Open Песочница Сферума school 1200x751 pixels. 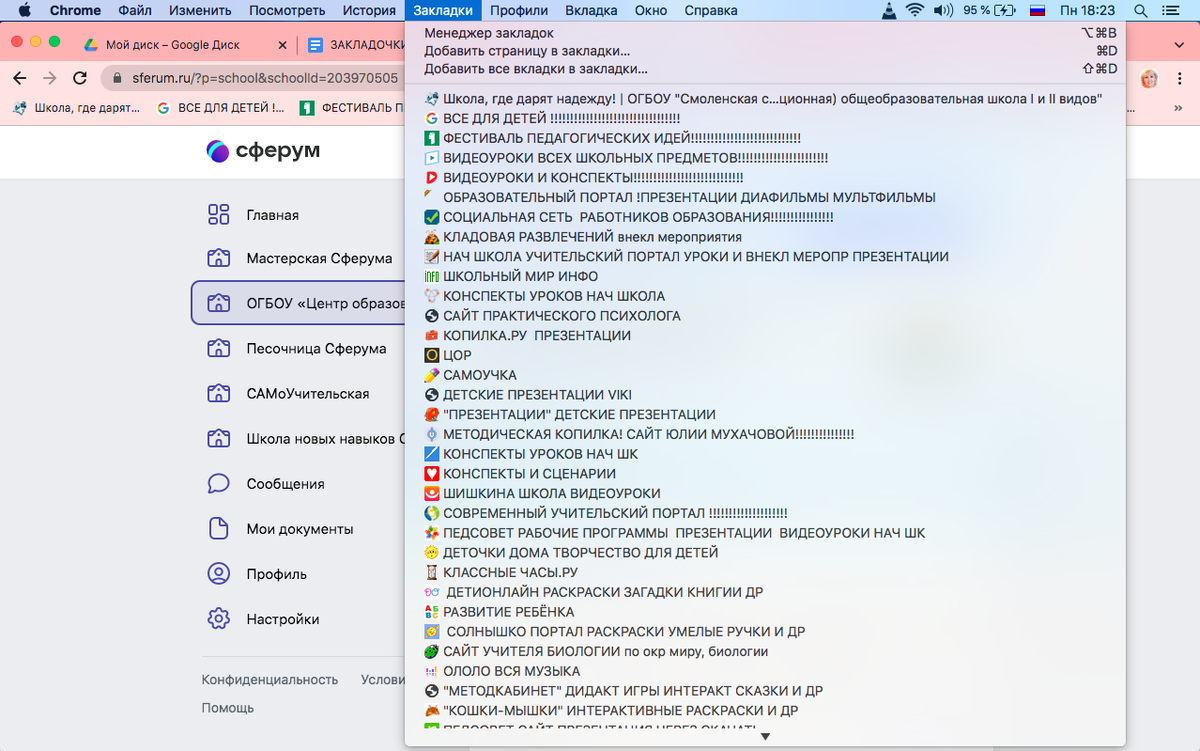click(299, 349)
